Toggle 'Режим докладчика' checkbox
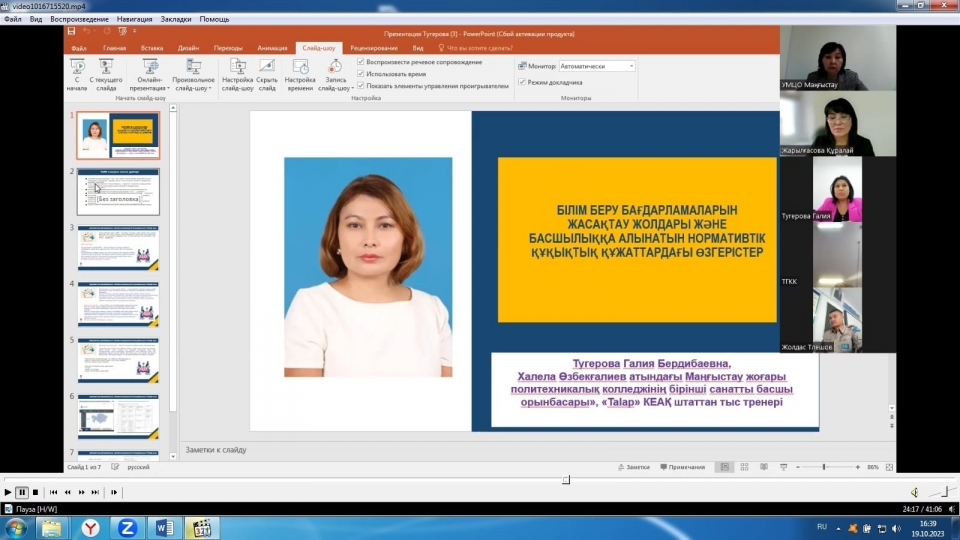The width and height of the screenshot is (960, 540). (521, 81)
